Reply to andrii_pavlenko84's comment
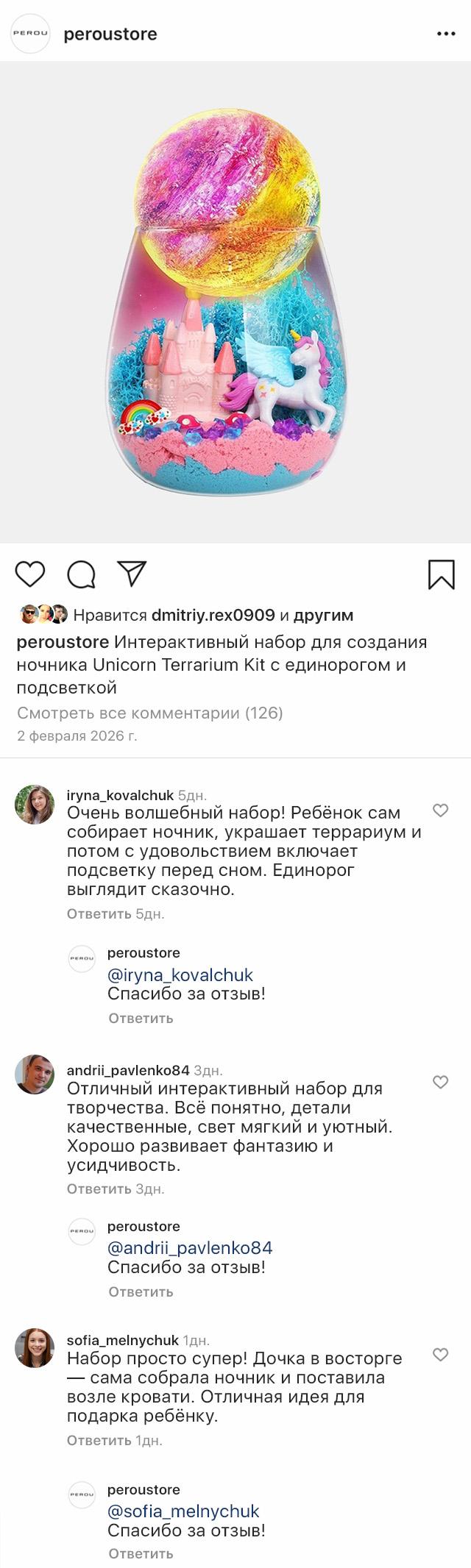 99,1189
